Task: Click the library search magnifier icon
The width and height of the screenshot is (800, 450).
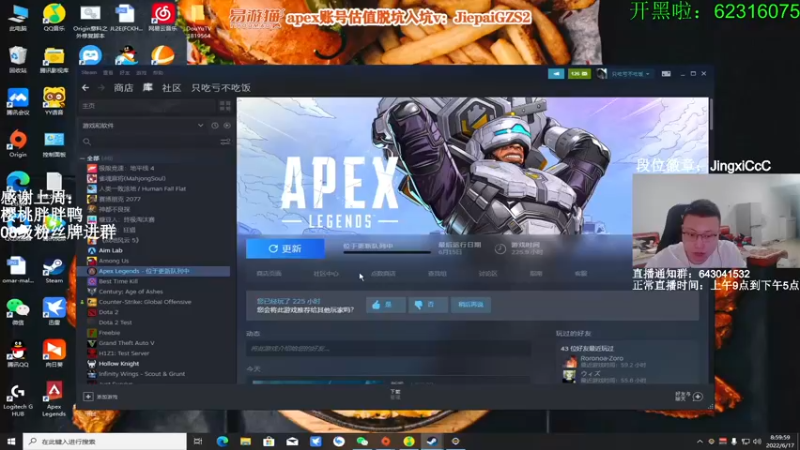Action: point(87,142)
